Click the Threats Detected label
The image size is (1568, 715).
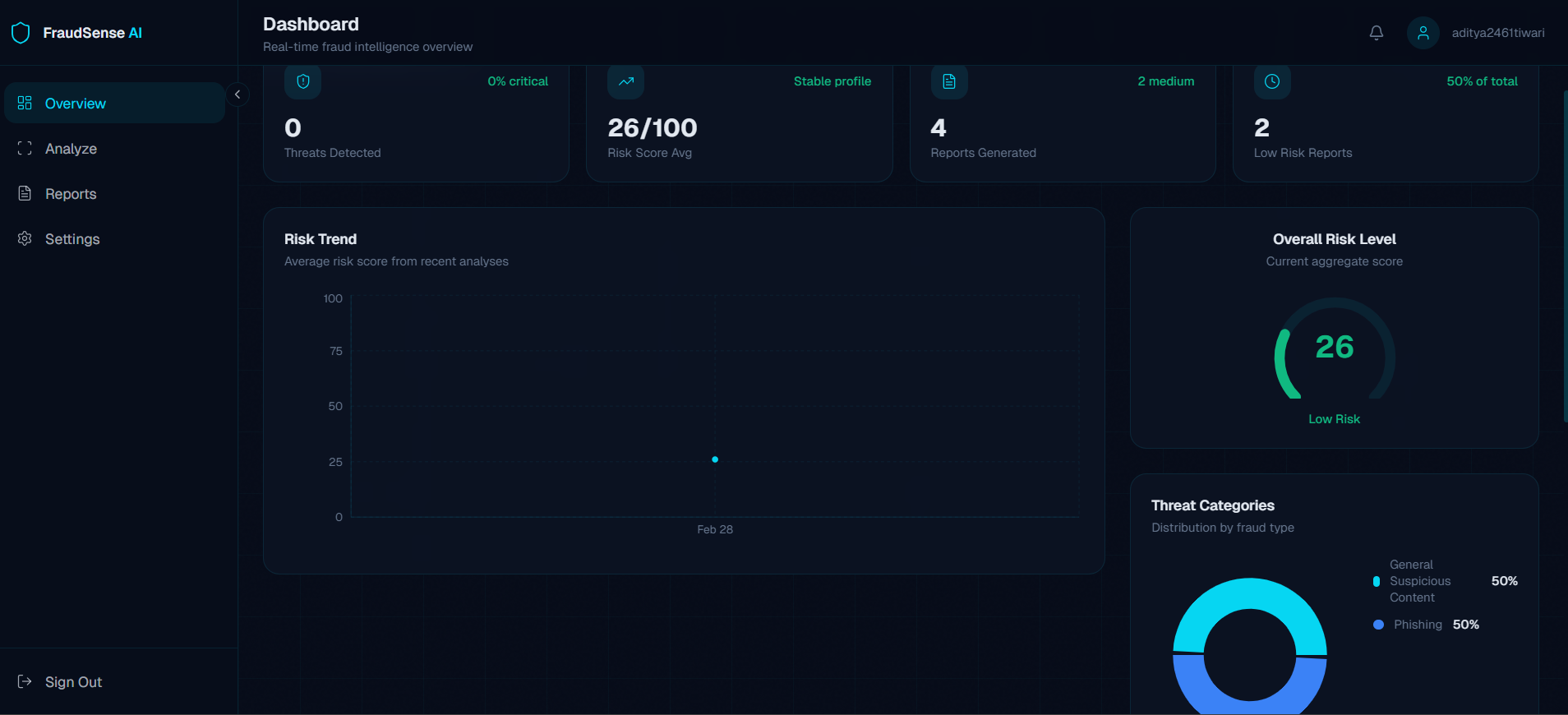[x=333, y=153]
